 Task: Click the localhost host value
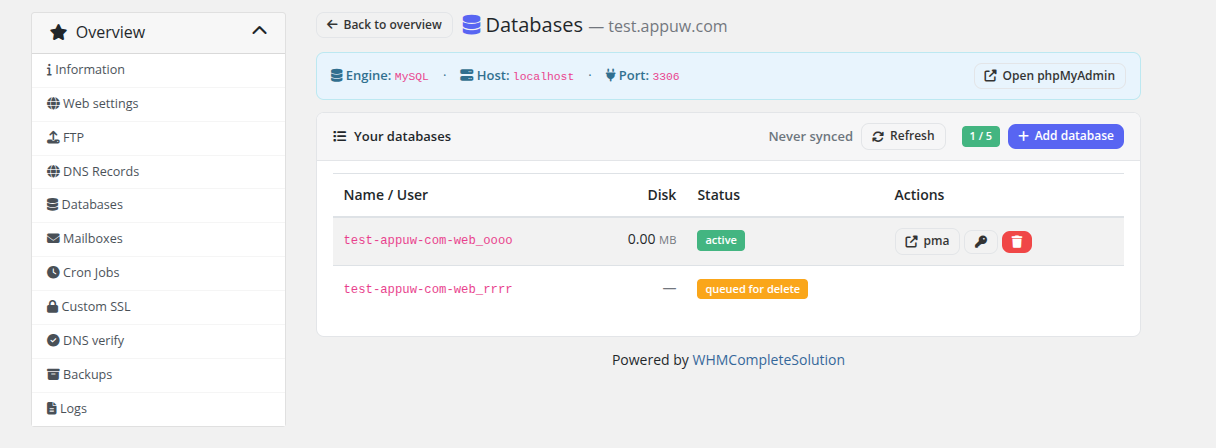[543, 77]
